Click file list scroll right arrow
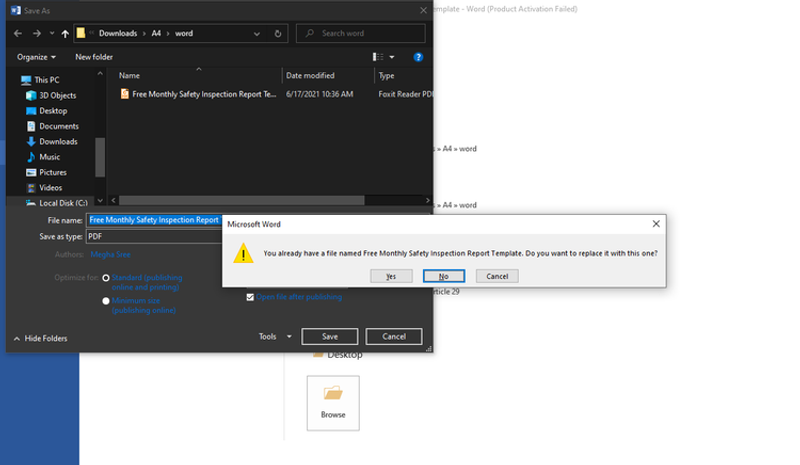 coord(428,201)
